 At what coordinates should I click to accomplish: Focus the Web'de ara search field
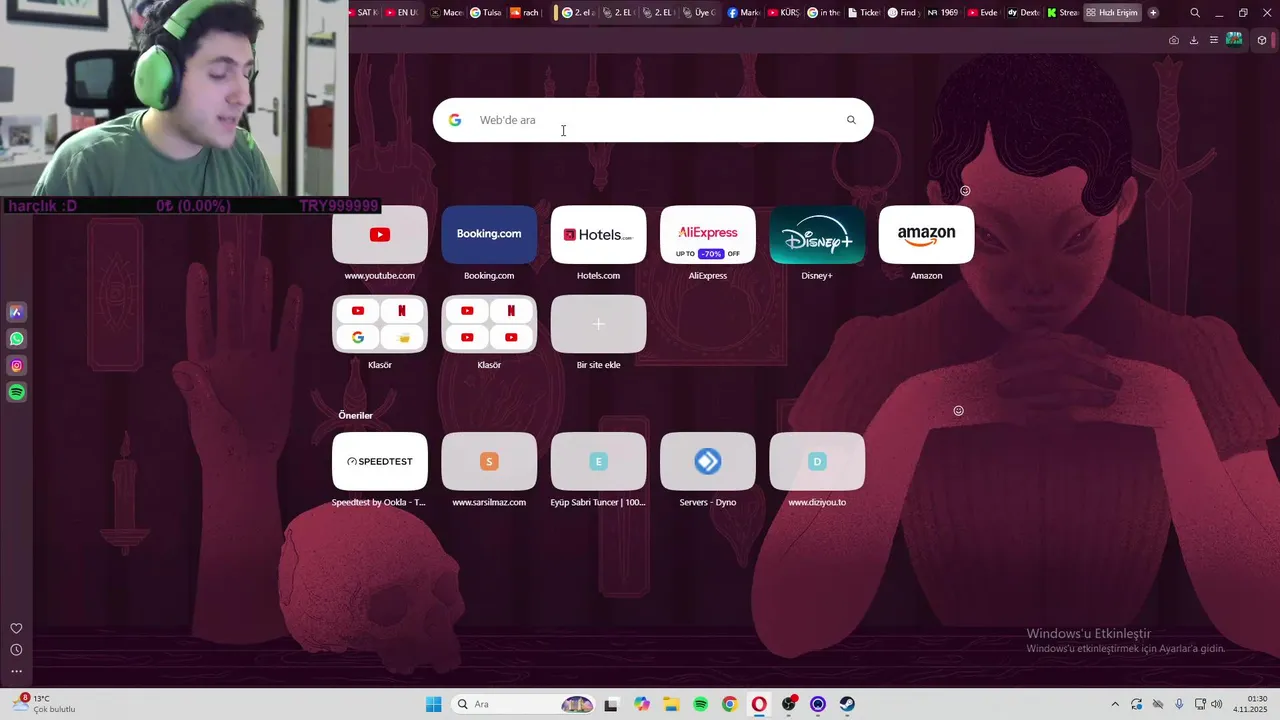(x=653, y=120)
